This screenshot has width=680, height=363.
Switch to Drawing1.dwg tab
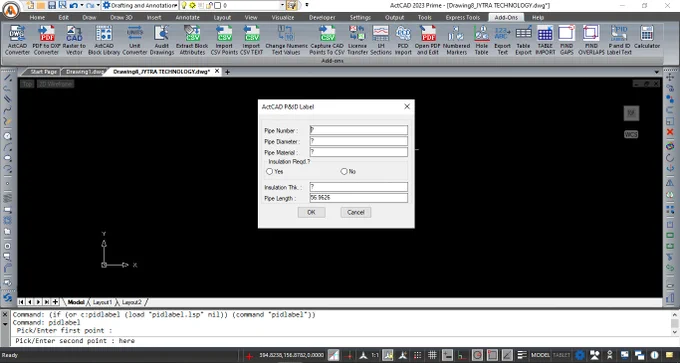[84, 72]
